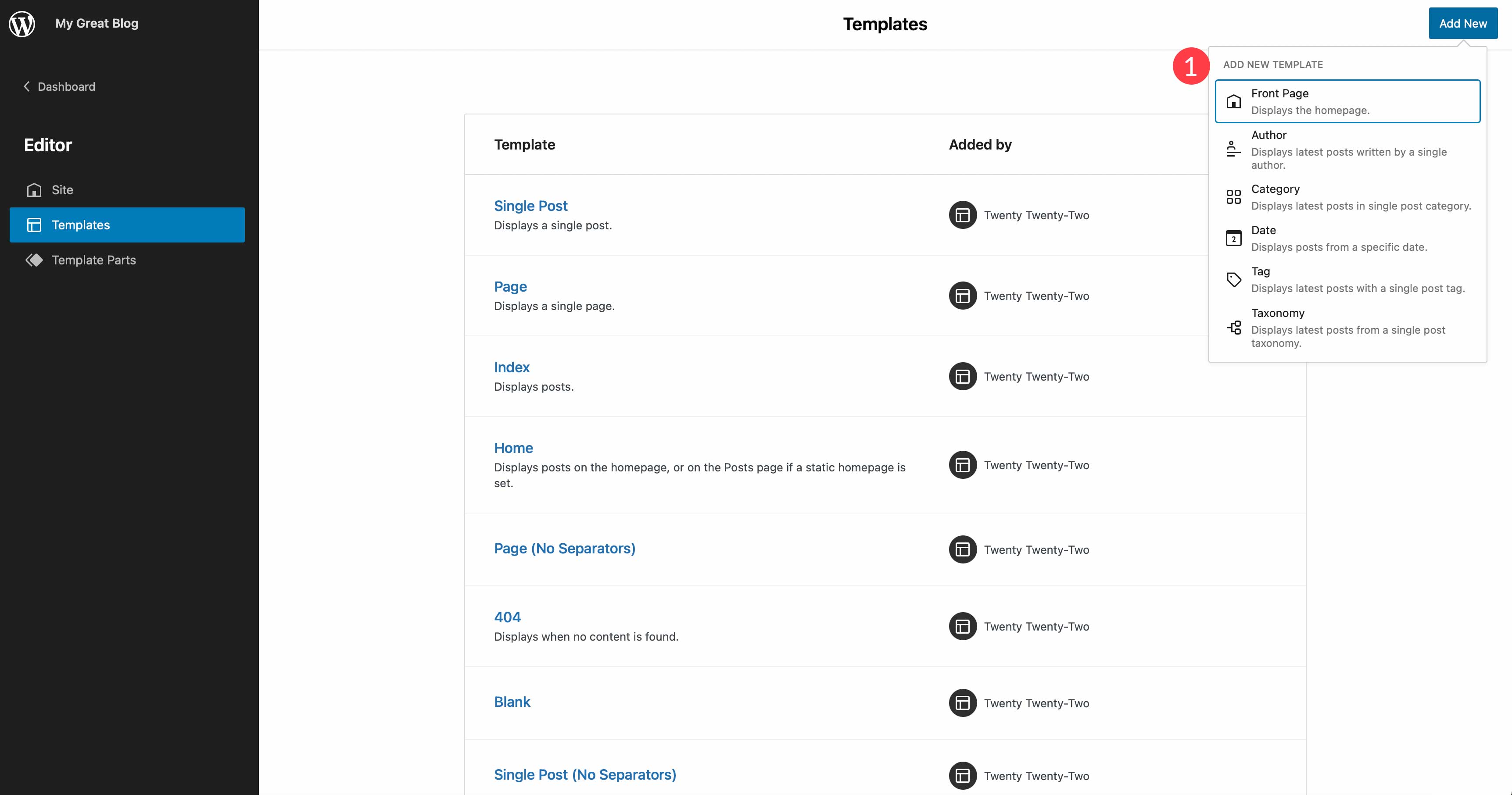Open the Page (No Separators) template

(x=564, y=549)
